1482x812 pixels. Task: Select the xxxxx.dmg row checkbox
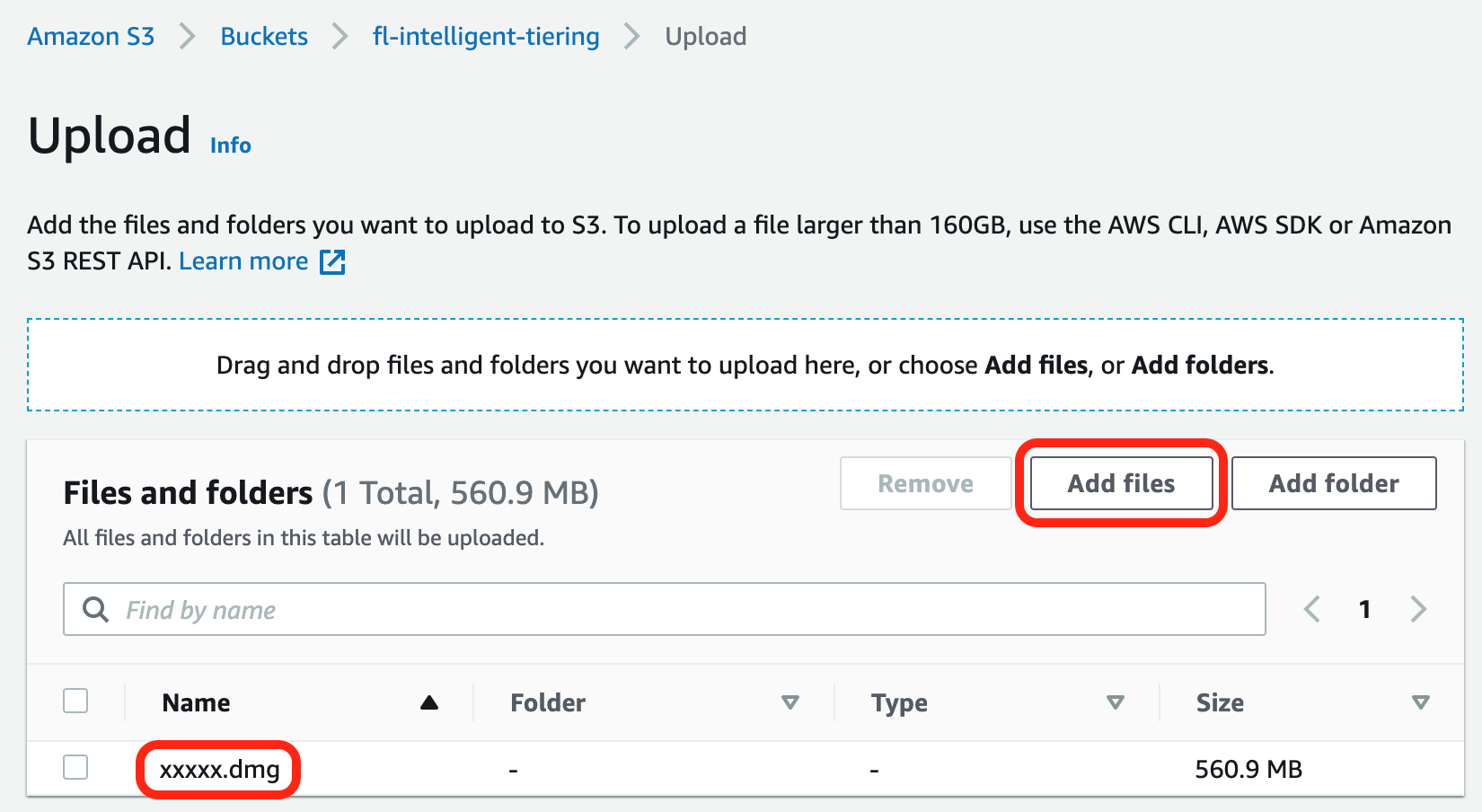(x=76, y=767)
